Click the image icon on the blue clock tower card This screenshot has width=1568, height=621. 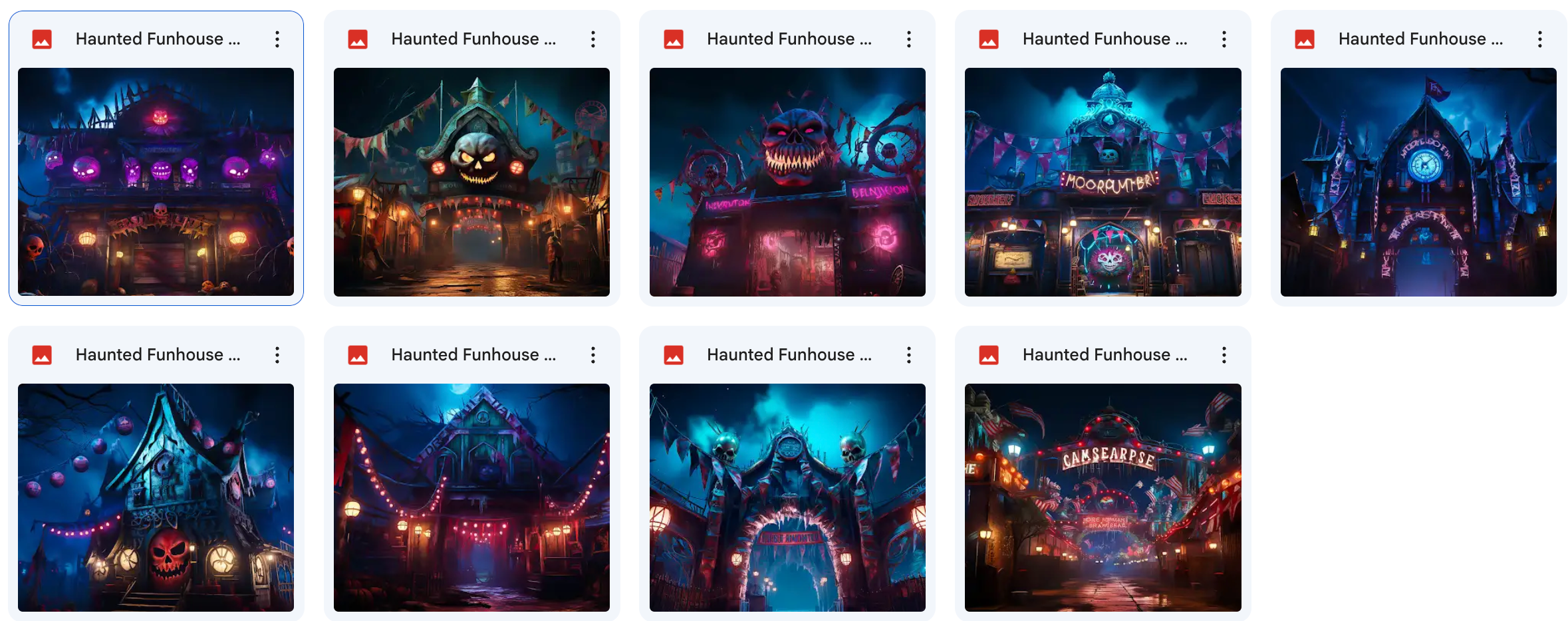1305,39
